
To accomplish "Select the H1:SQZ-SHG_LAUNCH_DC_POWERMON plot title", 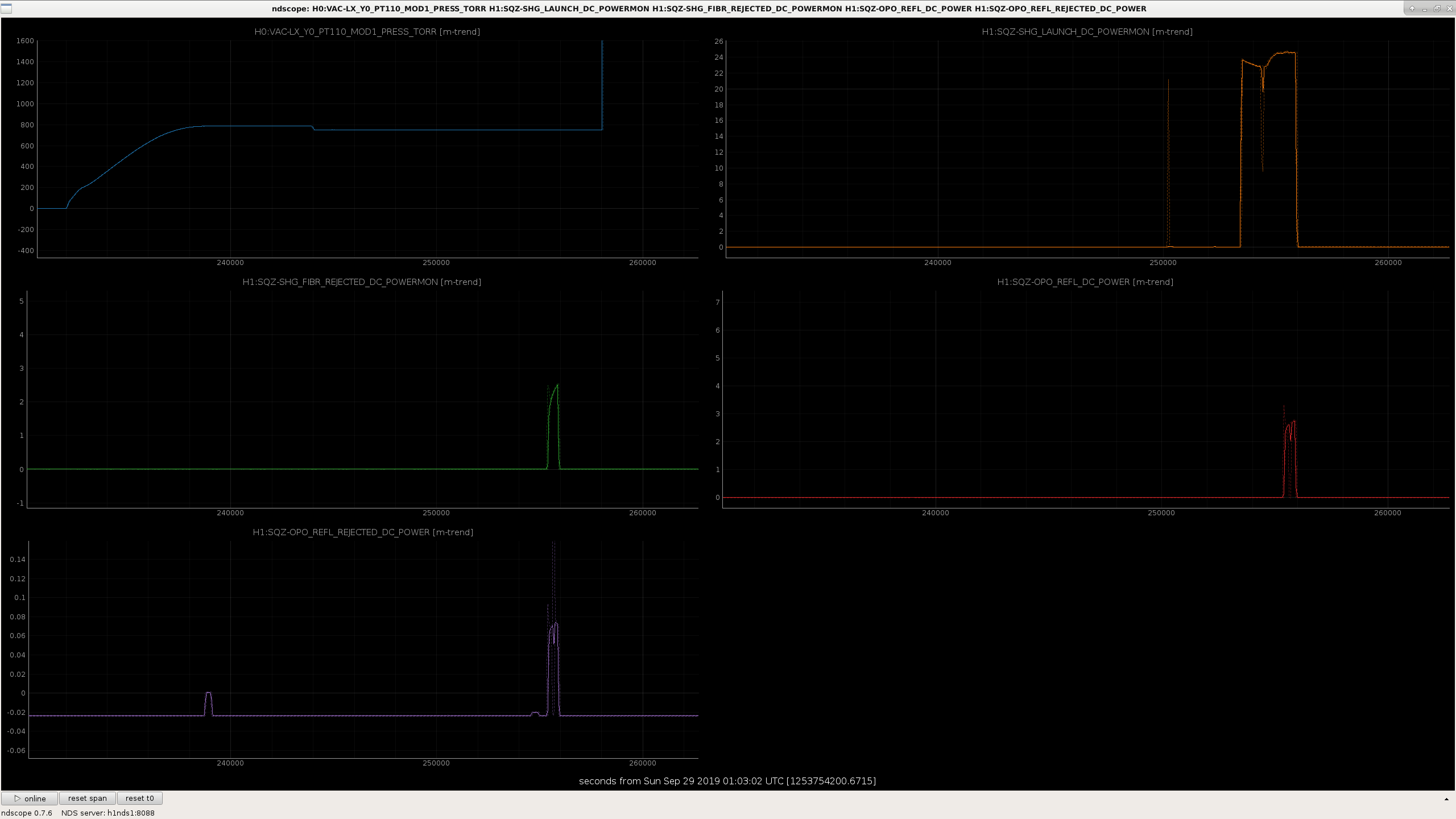I will 1087,32.
